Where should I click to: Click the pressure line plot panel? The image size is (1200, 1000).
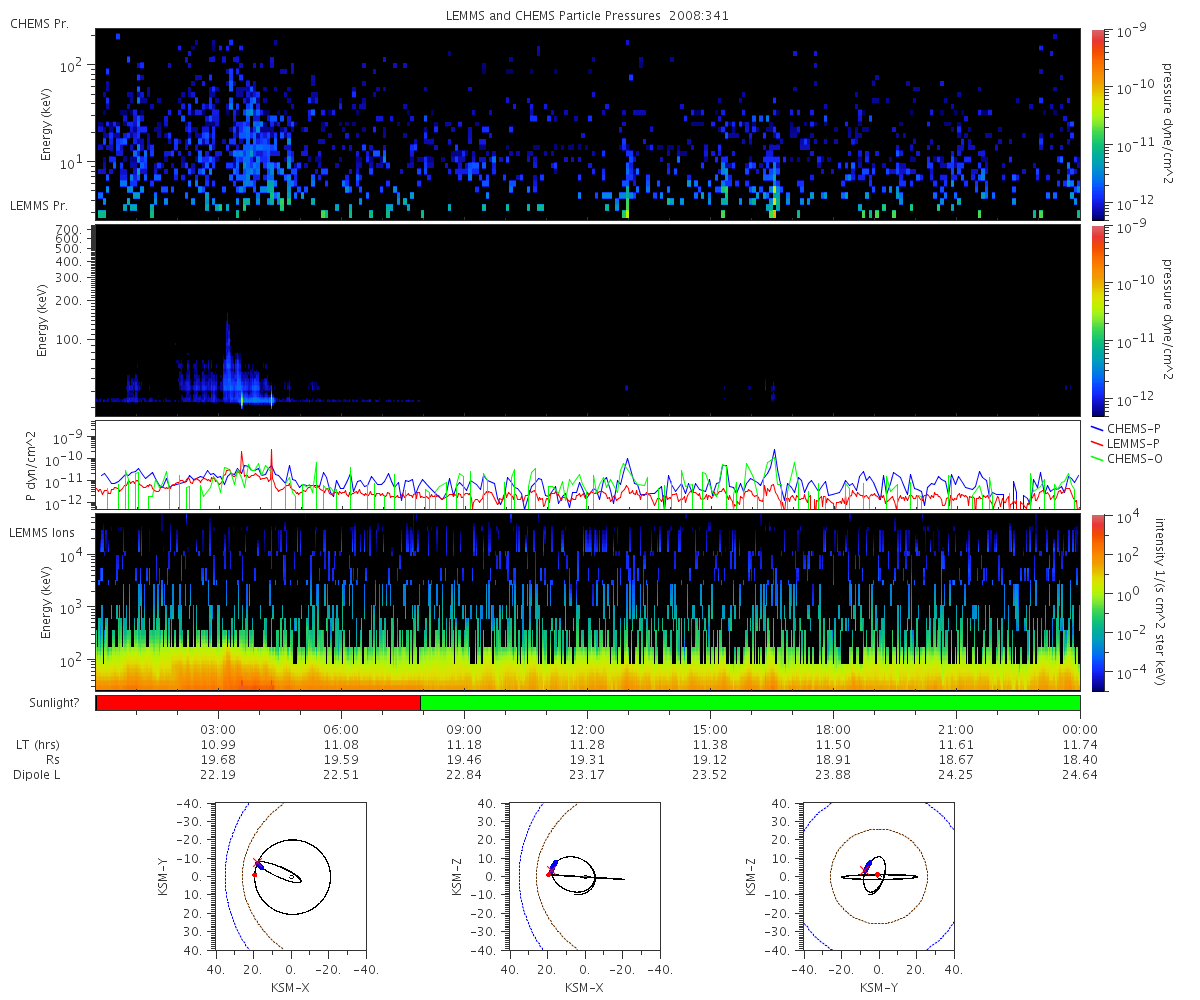(x=588, y=465)
